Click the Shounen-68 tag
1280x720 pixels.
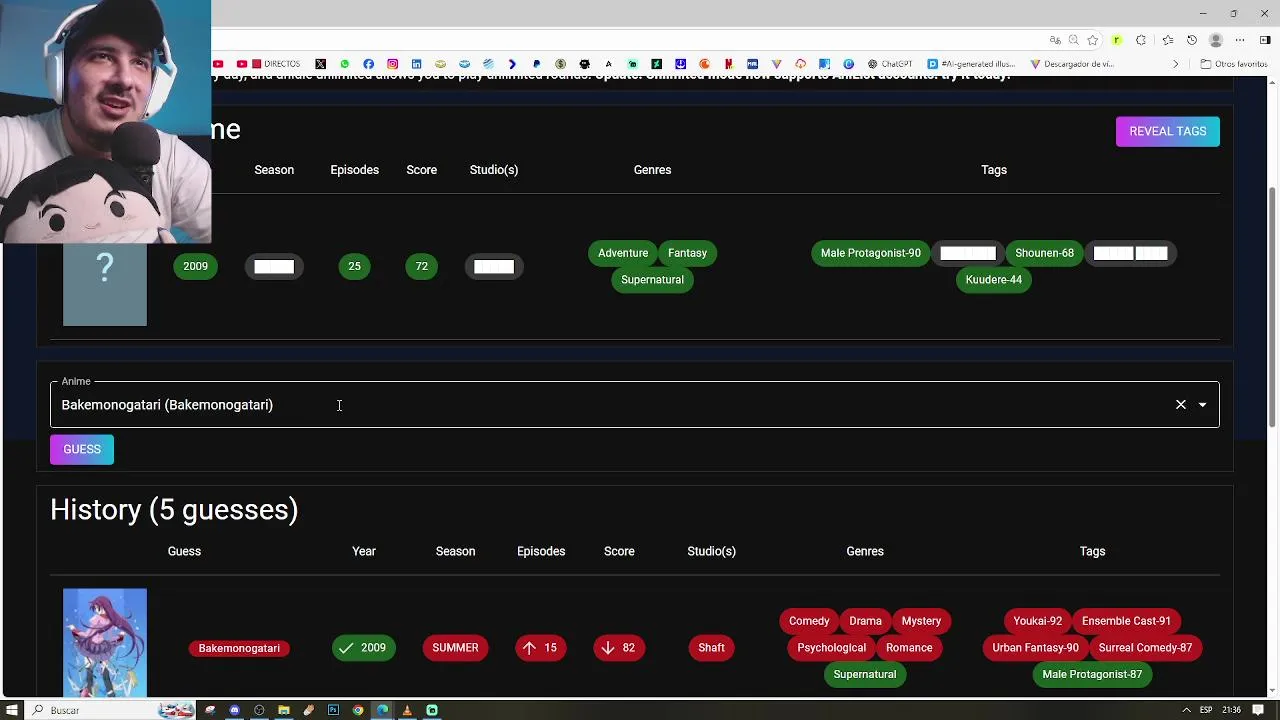(x=1044, y=253)
